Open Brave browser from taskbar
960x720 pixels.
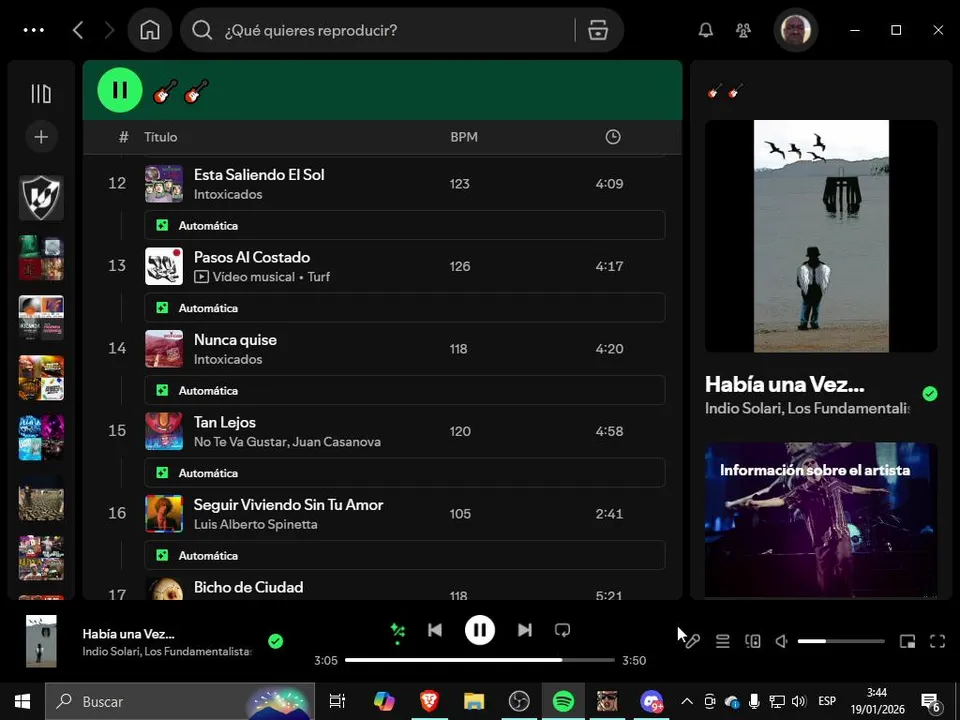pos(429,701)
